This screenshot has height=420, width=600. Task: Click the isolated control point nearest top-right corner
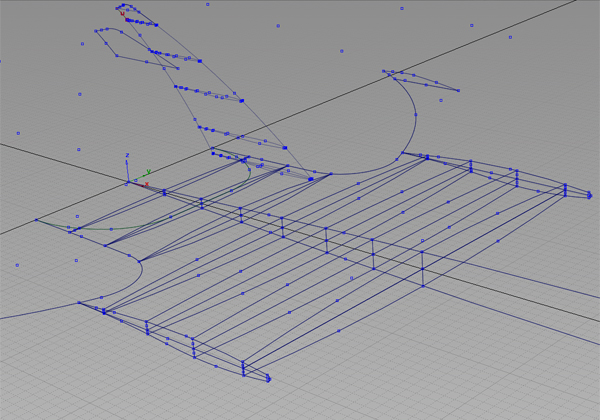[x=510, y=38]
